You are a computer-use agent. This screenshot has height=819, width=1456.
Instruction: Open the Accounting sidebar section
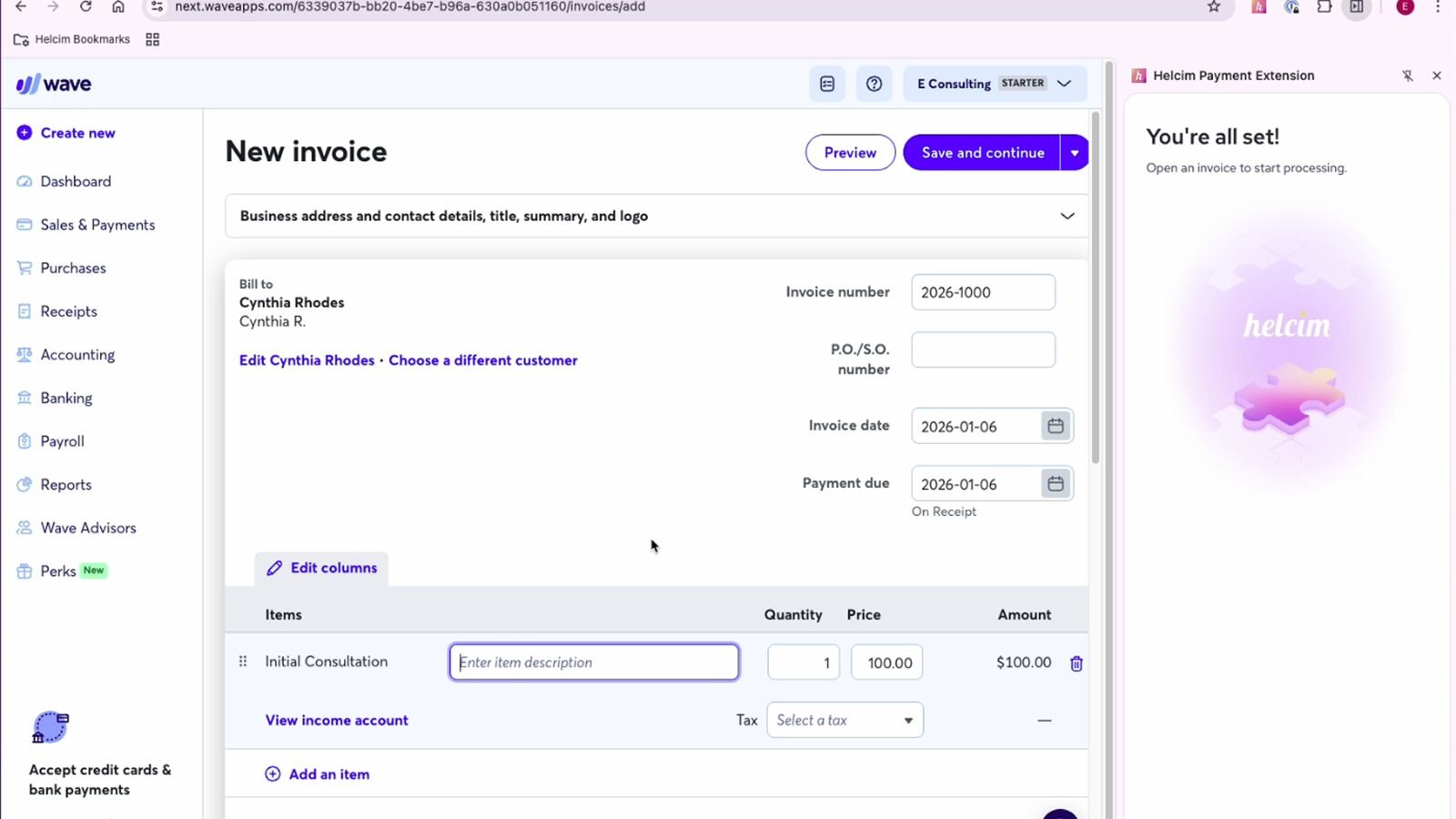click(77, 355)
